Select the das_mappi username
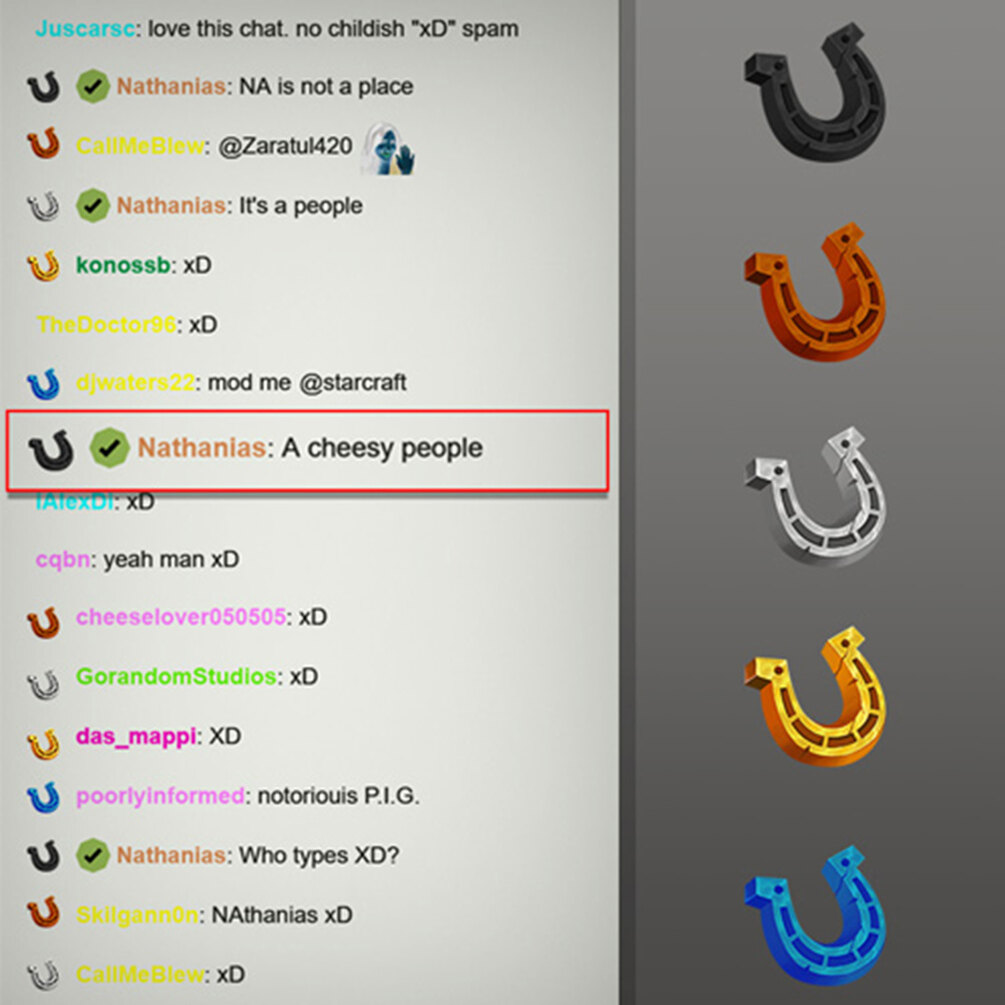1005x1005 pixels. tap(136, 736)
